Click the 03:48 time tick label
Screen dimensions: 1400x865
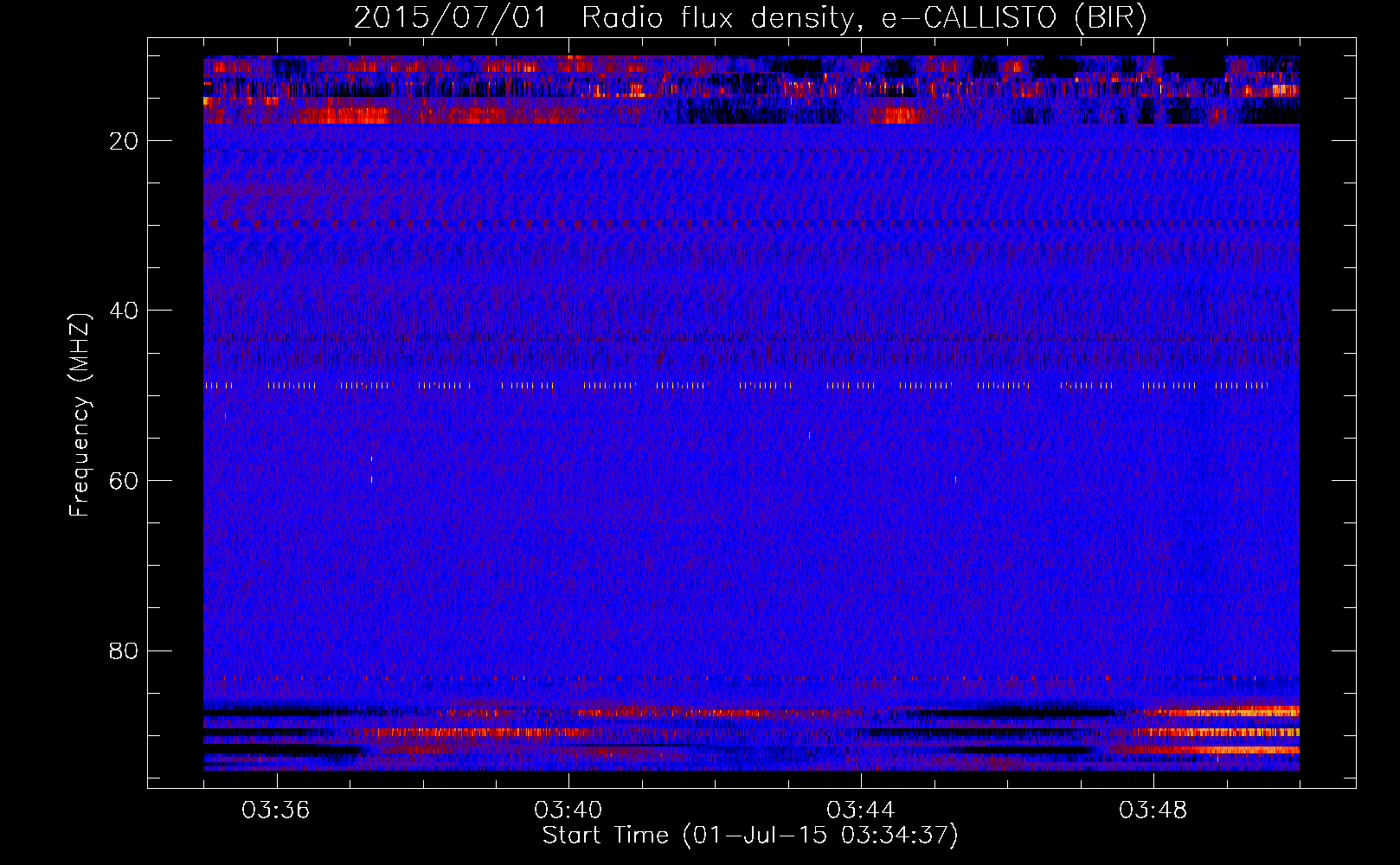coord(1153,811)
